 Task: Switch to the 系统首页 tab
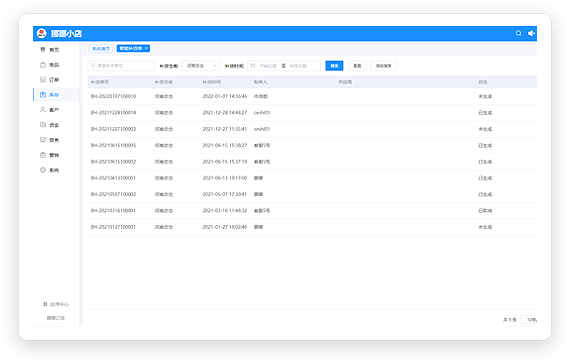(x=101, y=48)
